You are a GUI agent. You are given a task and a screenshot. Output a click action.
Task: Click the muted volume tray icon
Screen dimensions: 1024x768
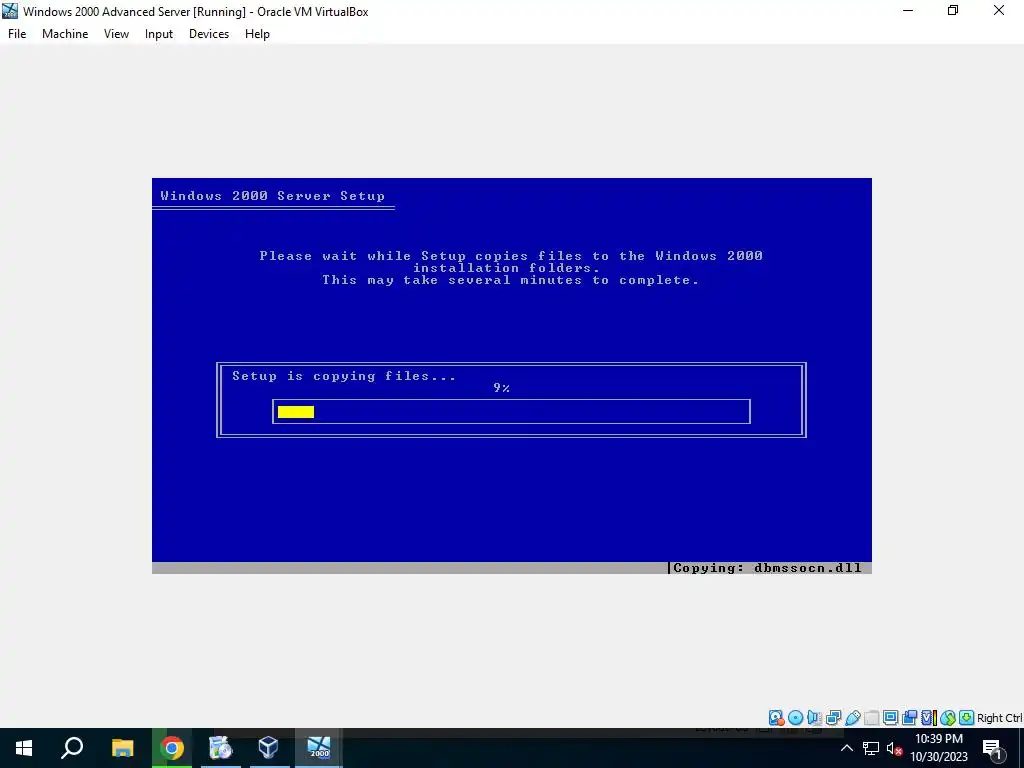tap(894, 748)
